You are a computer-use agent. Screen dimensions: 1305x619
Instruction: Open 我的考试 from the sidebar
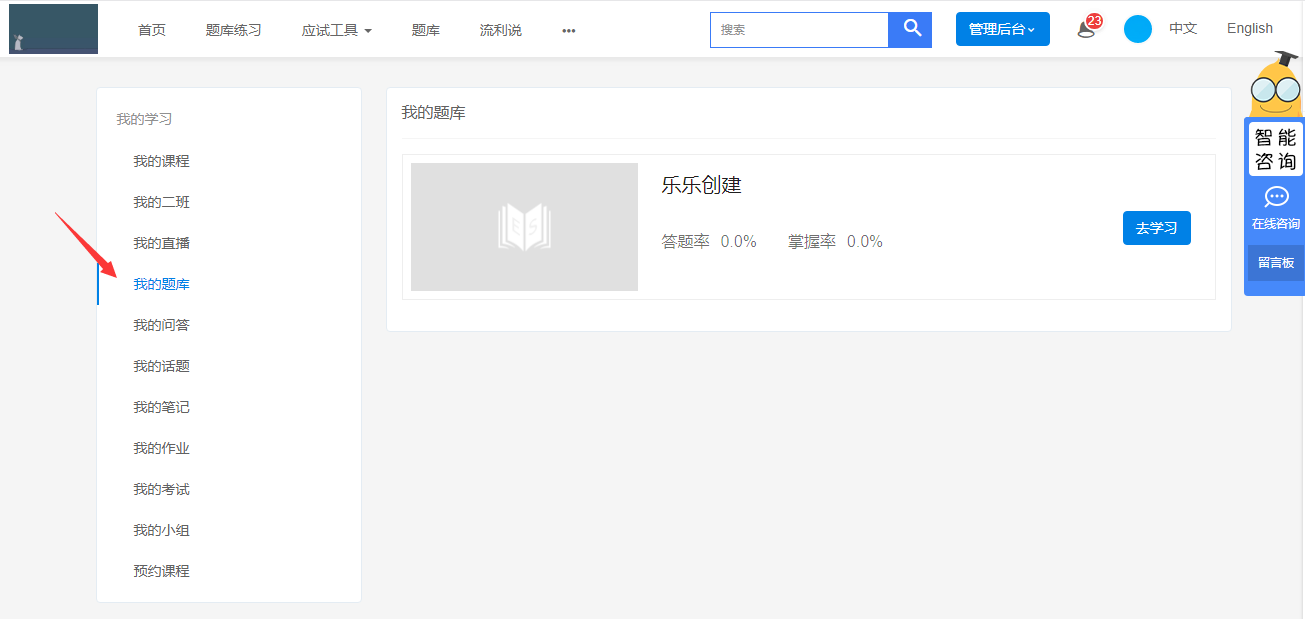(x=161, y=489)
